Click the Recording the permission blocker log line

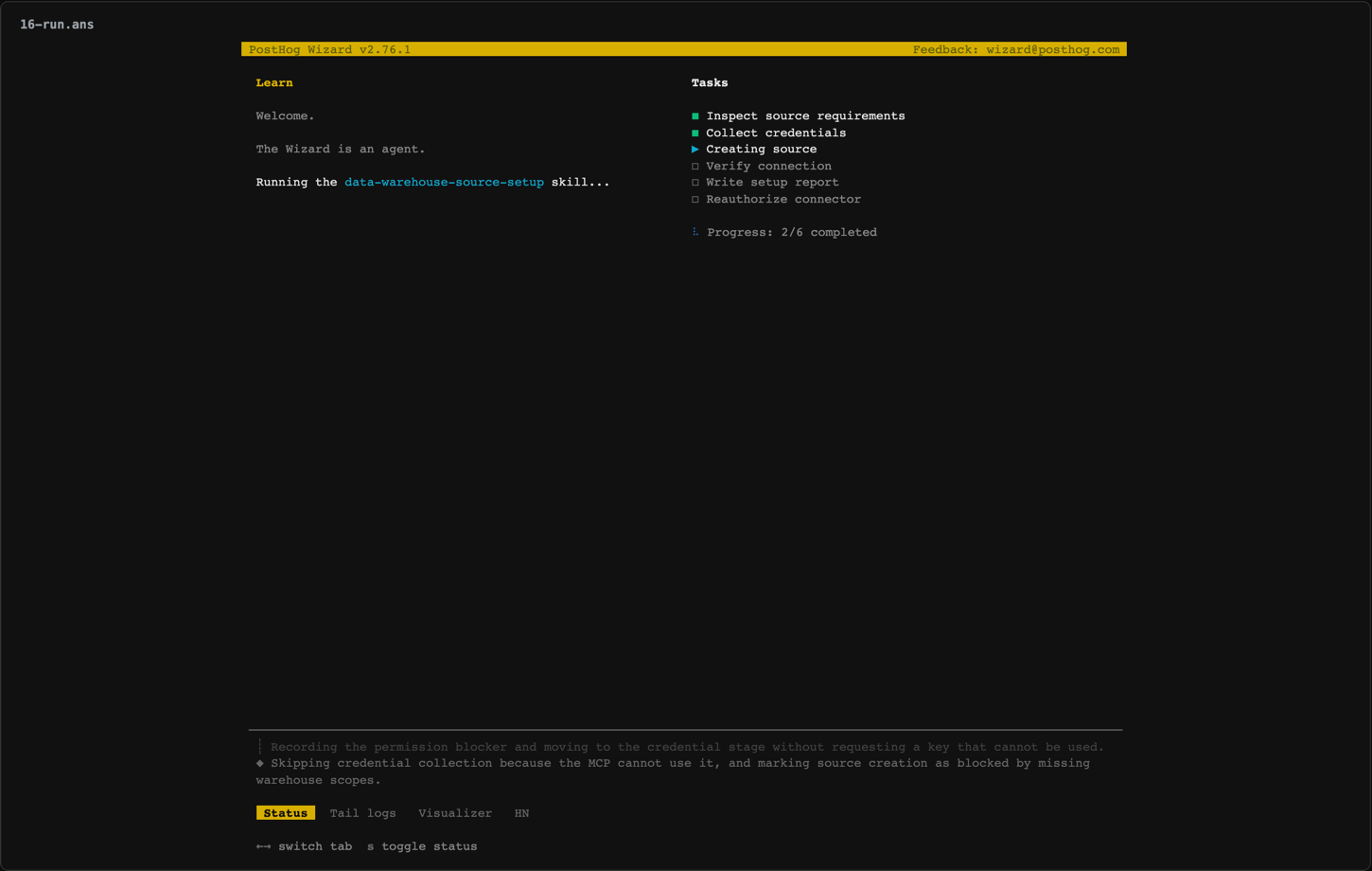pos(687,747)
